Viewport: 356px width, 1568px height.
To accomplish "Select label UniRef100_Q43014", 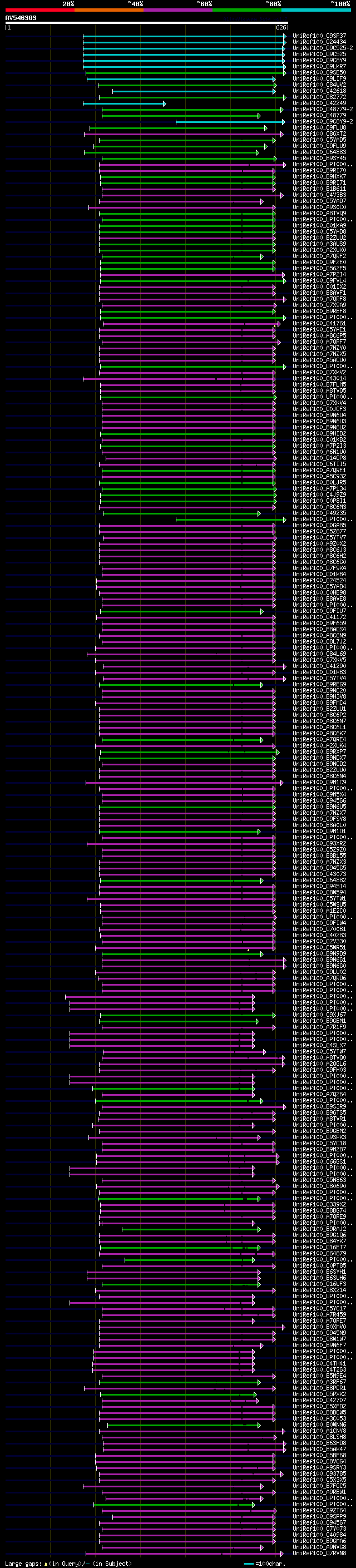I will pyautogui.click(x=319, y=379).
